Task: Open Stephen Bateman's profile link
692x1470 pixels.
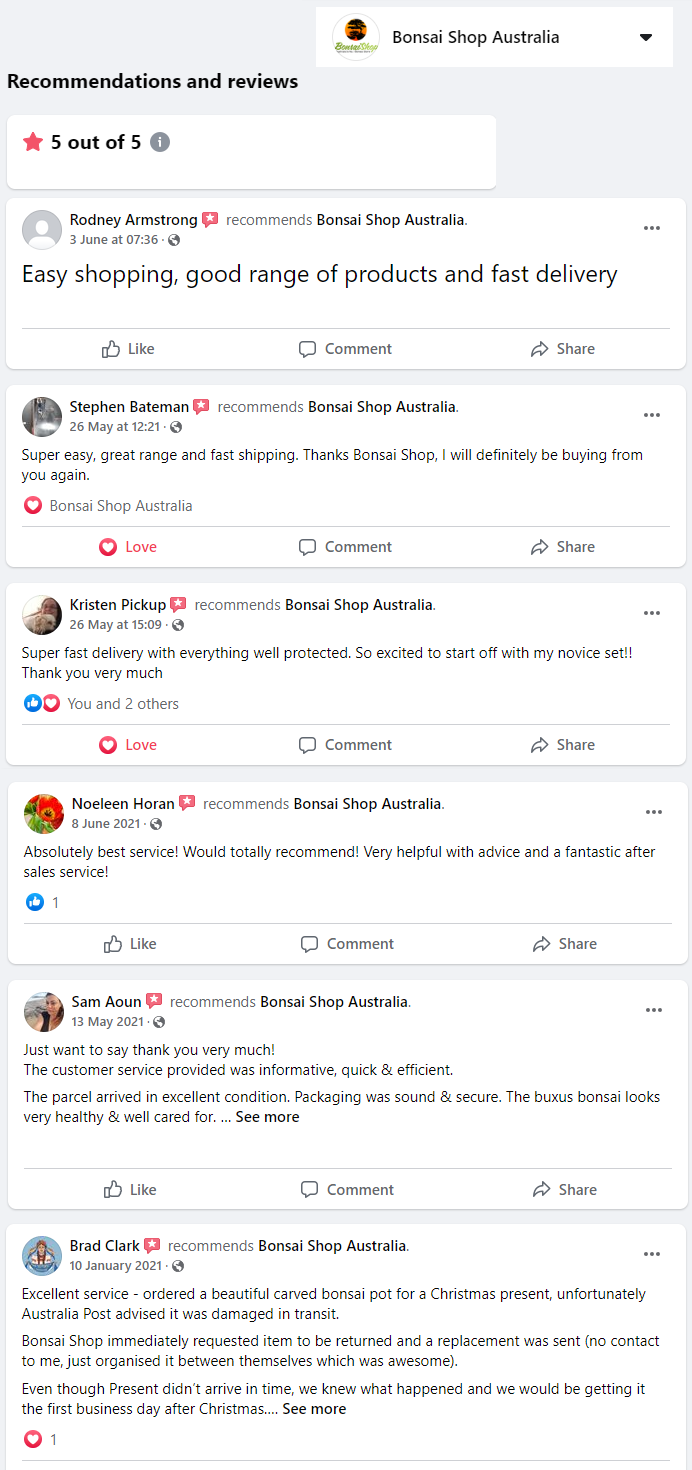Action: [x=129, y=406]
